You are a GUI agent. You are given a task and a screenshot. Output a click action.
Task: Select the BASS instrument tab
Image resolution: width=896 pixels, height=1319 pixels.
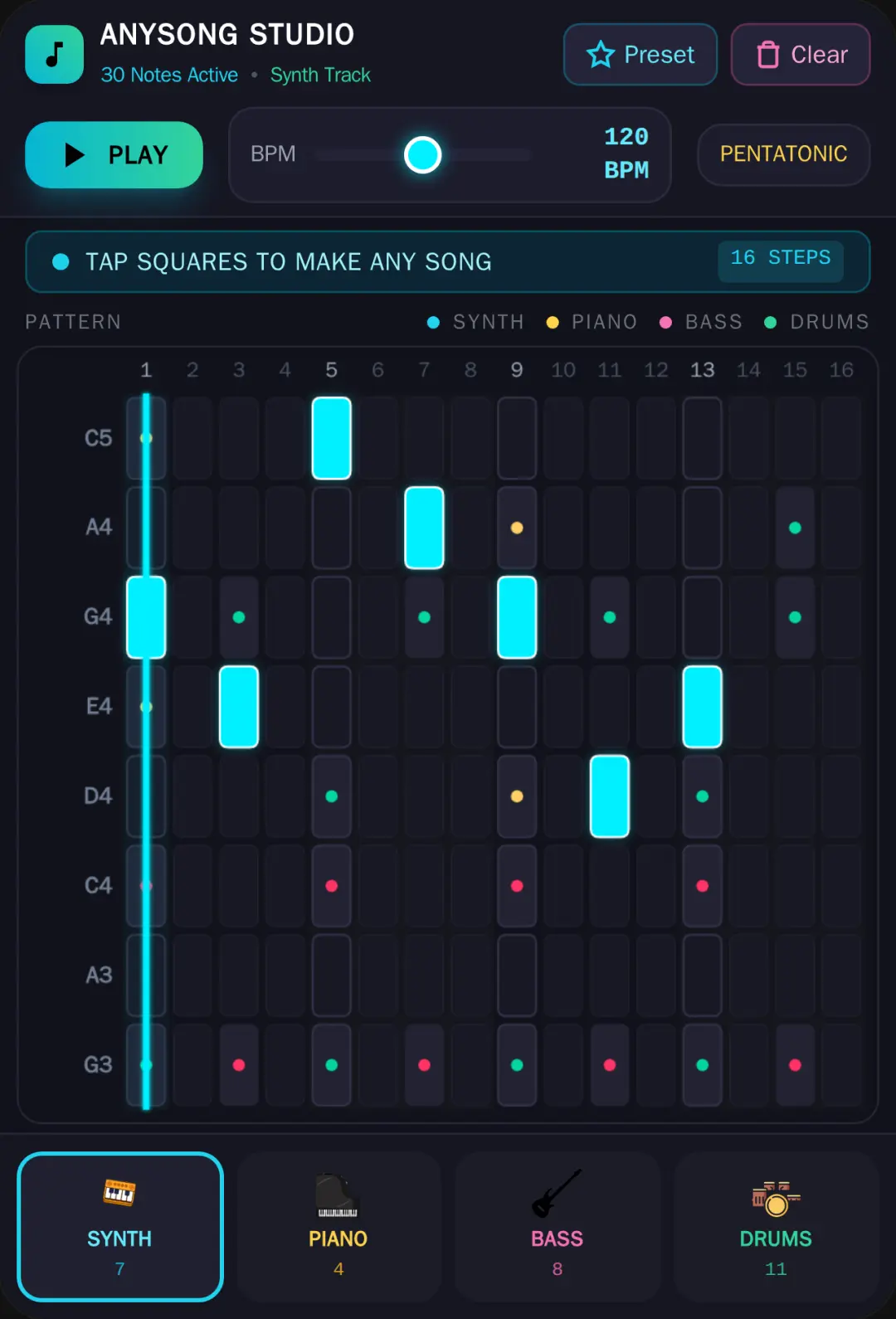(558, 1227)
